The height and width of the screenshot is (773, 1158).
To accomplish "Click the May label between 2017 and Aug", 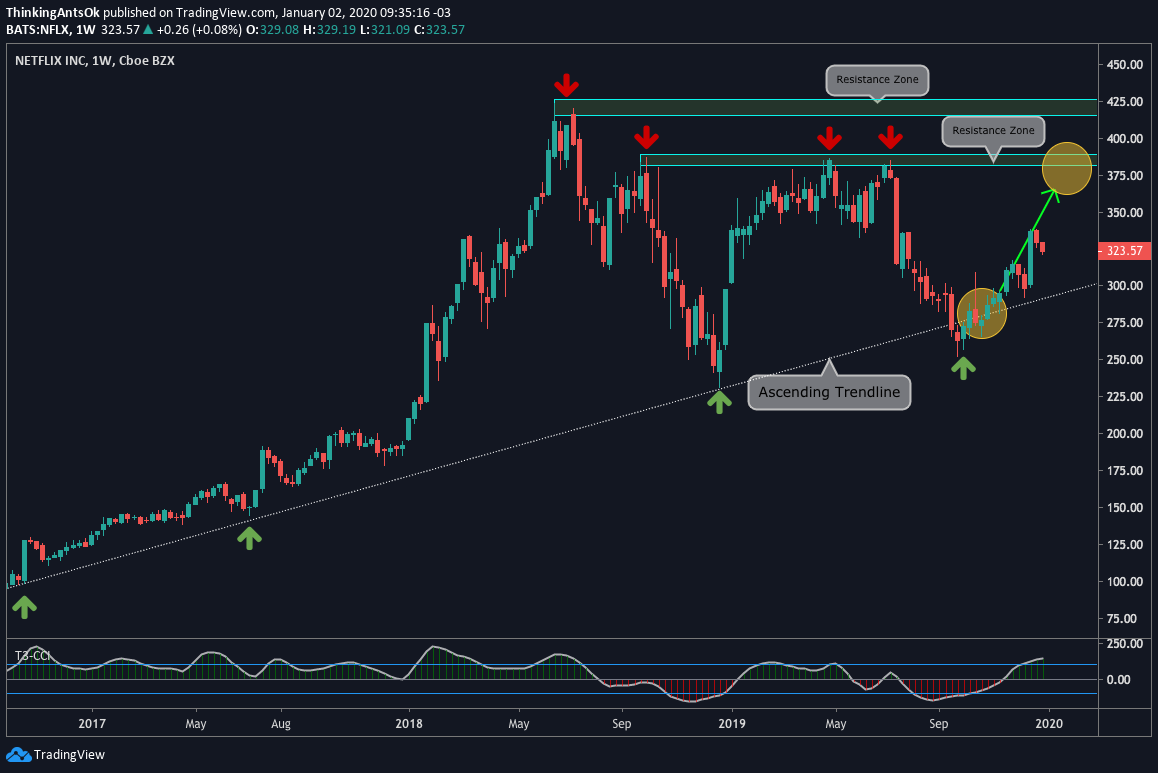I will pyautogui.click(x=196, y=724).
